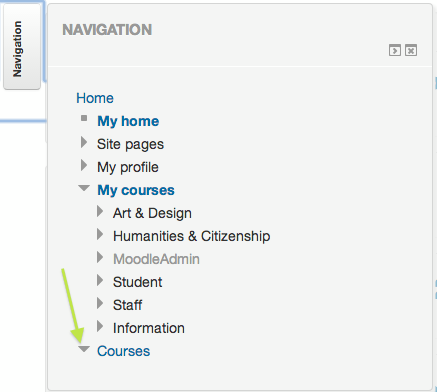Expand the Humanities & Citizenship arrow
Image resolution: width=437 pixels, height=392 pixels.
coord(100,234)
